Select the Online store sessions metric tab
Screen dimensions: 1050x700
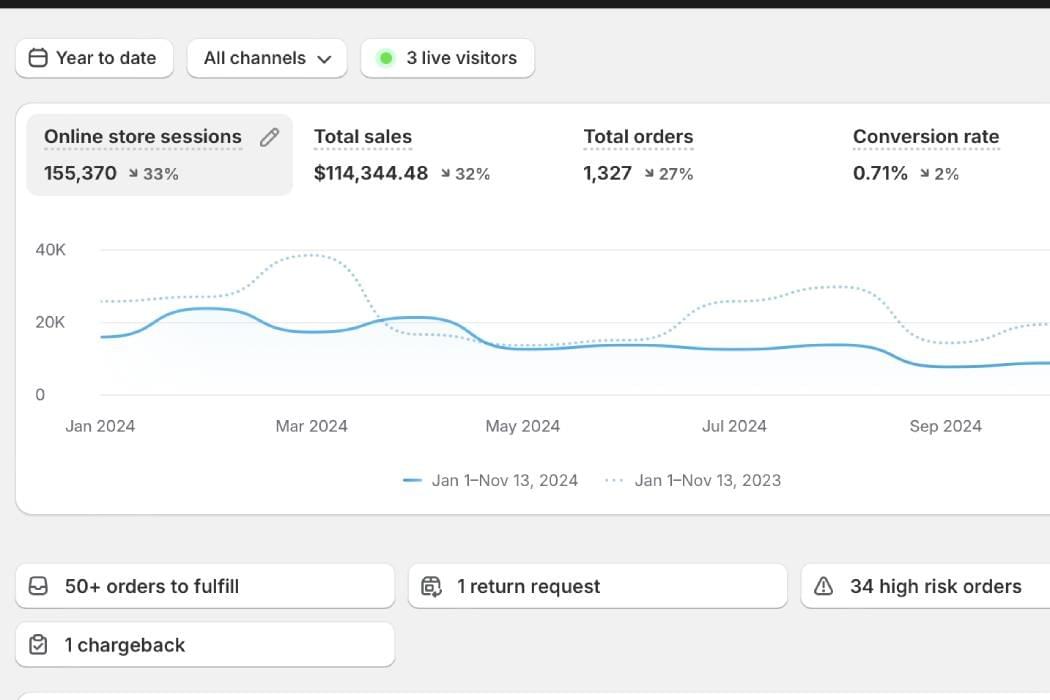click(x=143, y=137)
